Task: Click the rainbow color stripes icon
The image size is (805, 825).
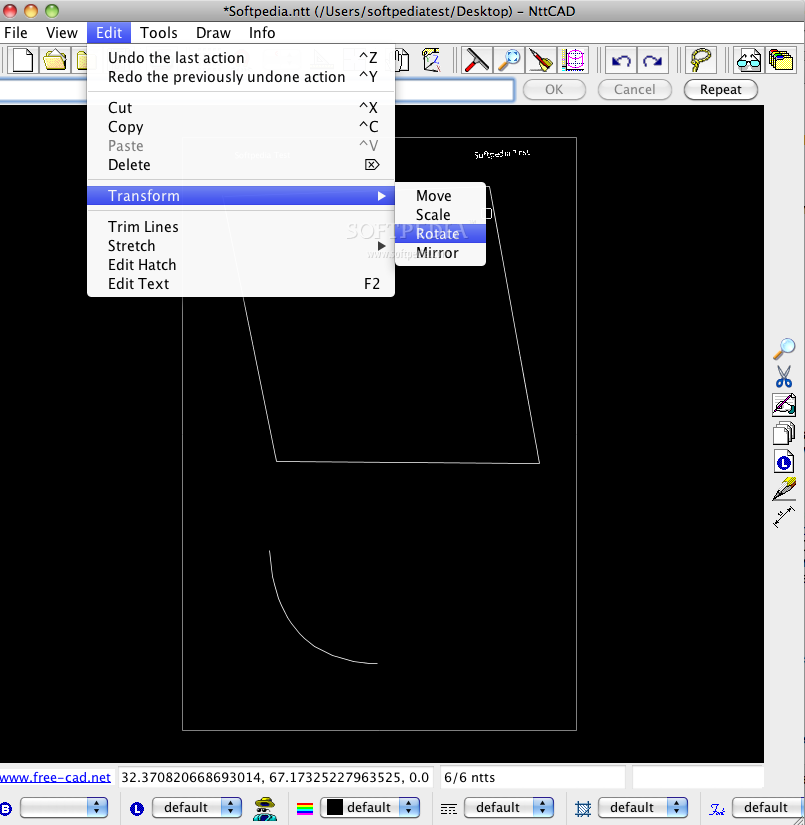Action: (x=305, y=808)
